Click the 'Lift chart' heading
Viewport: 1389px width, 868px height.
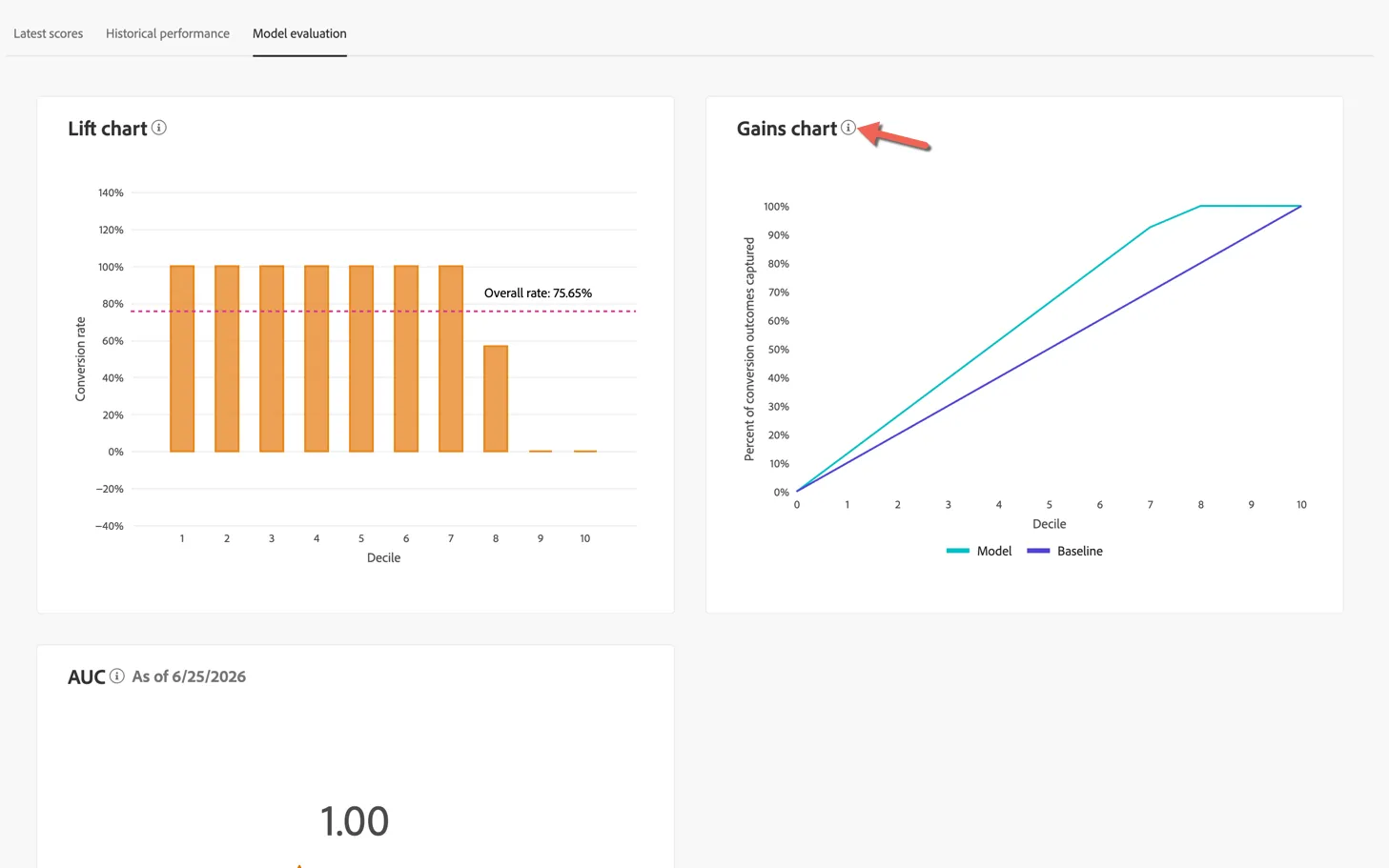coord(108,129)
